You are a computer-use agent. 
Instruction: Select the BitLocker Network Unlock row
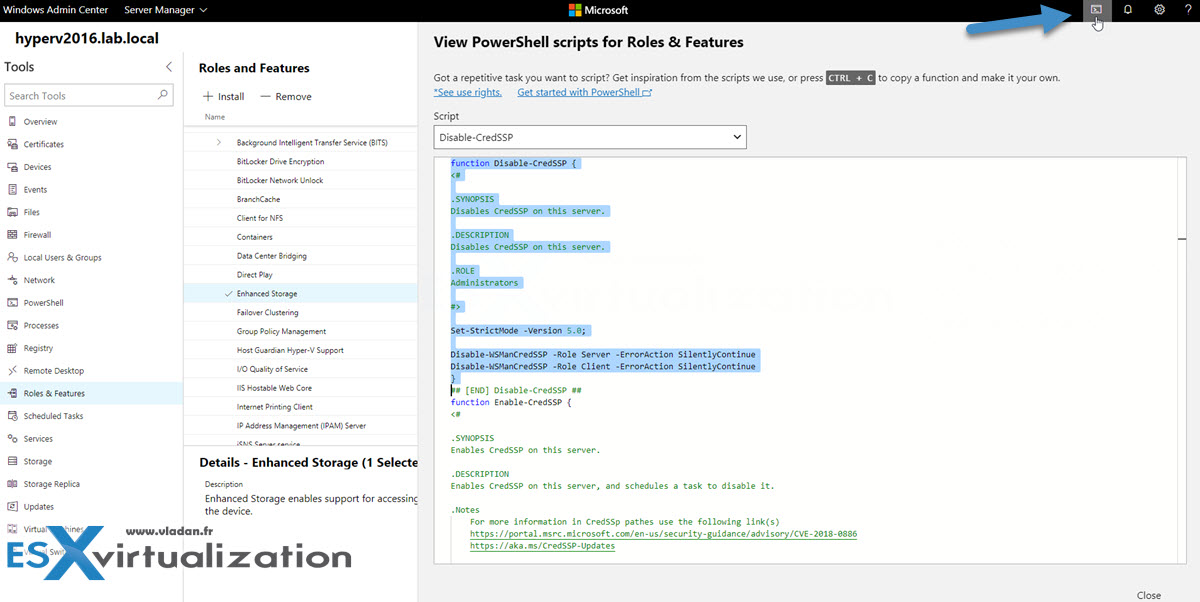pyautogui.click(x=300, y=181)
